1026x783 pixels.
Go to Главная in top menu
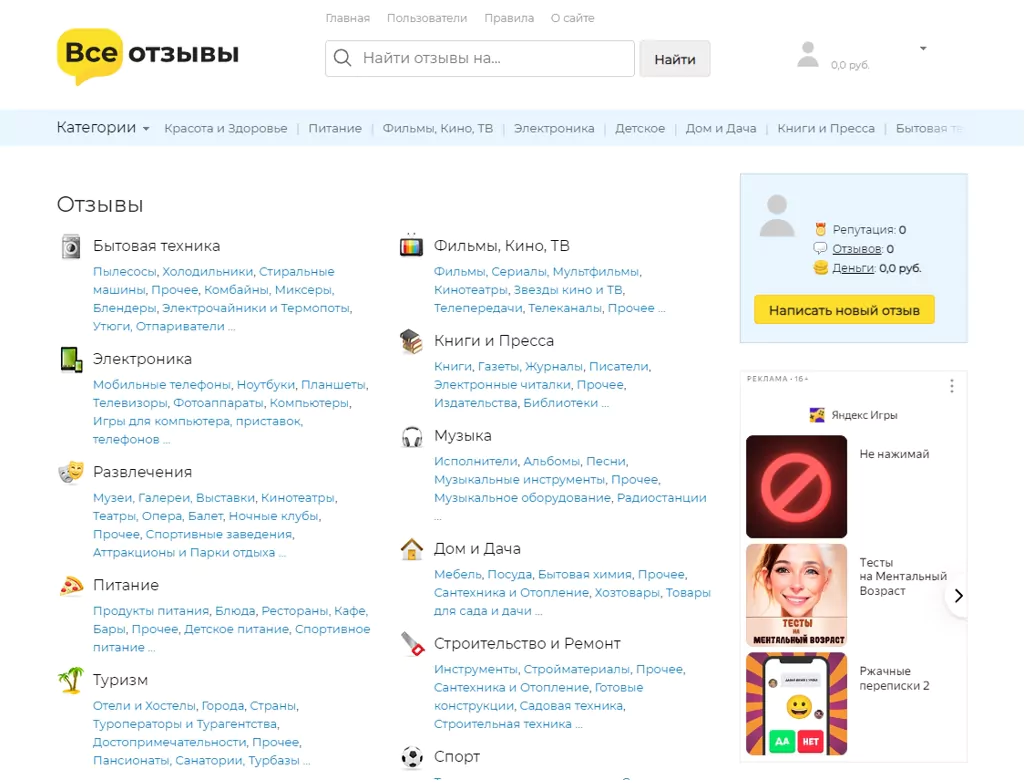click(x=347, y=18)
